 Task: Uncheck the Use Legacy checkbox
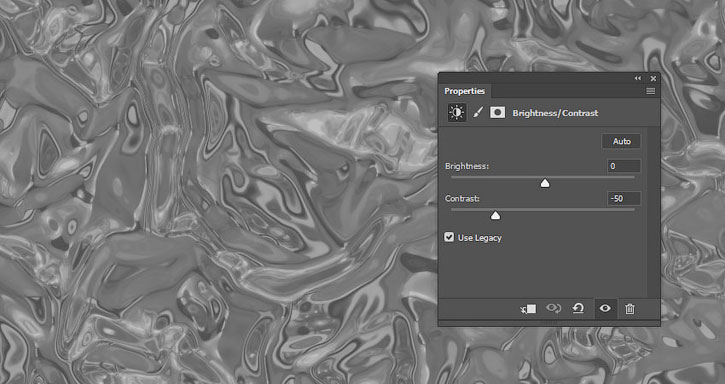click(449, 237)
